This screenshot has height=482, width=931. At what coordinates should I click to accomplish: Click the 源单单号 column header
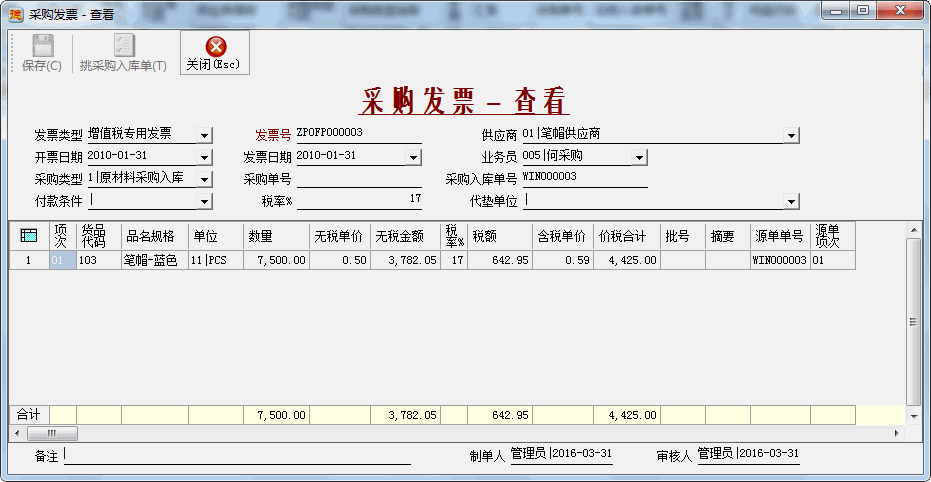(781, 236)
